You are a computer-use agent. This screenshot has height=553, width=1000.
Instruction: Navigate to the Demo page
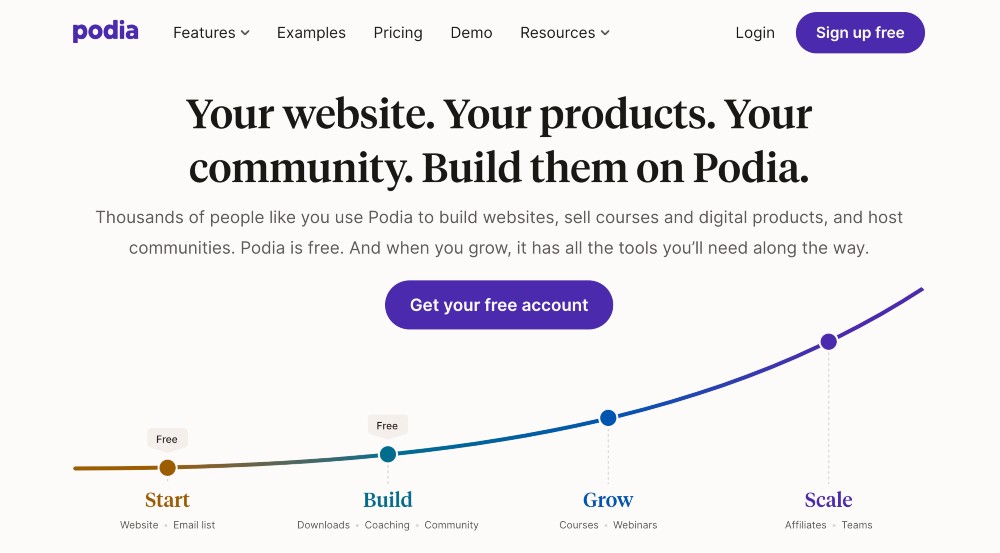click(471, 33)
